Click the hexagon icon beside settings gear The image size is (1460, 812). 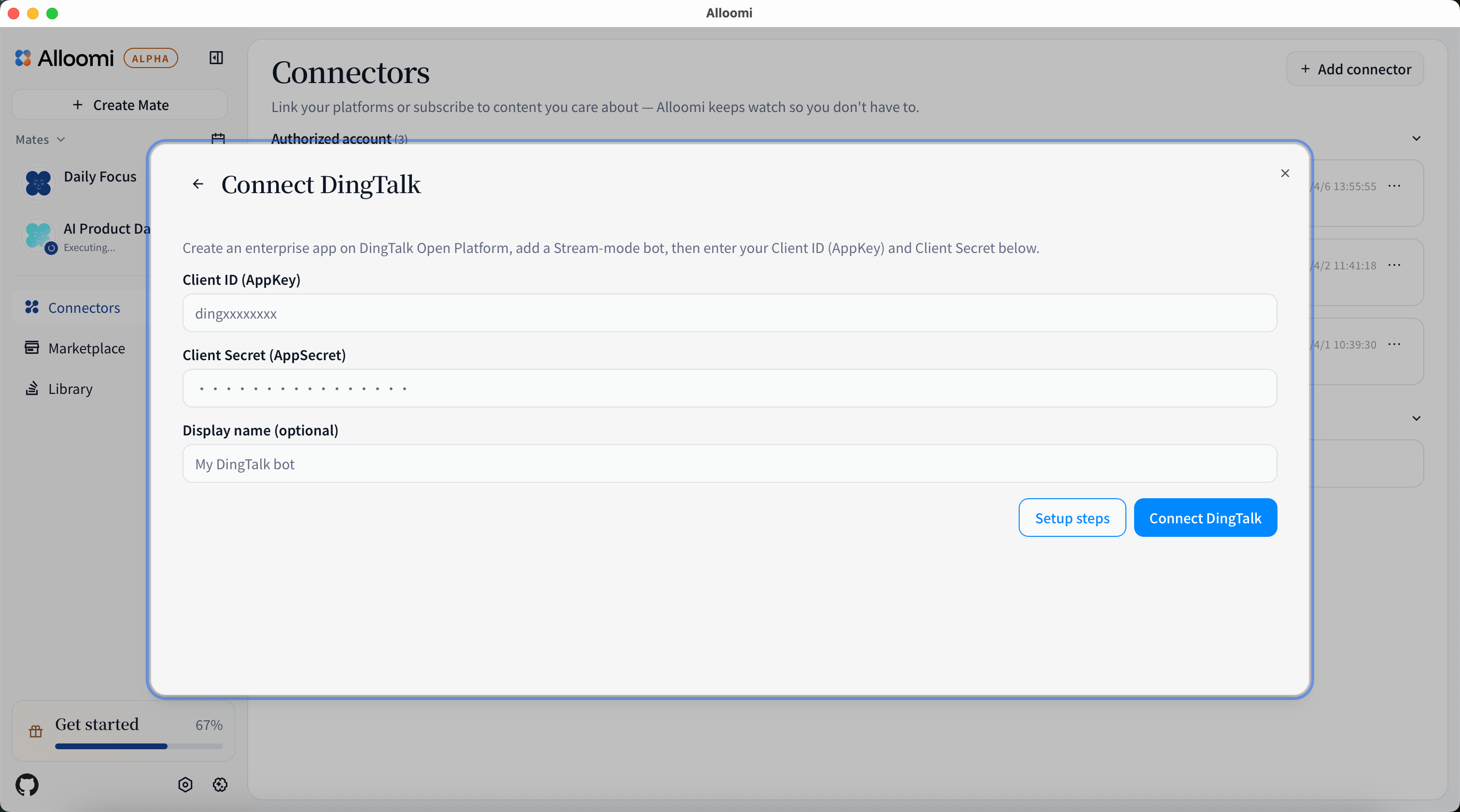185,785
